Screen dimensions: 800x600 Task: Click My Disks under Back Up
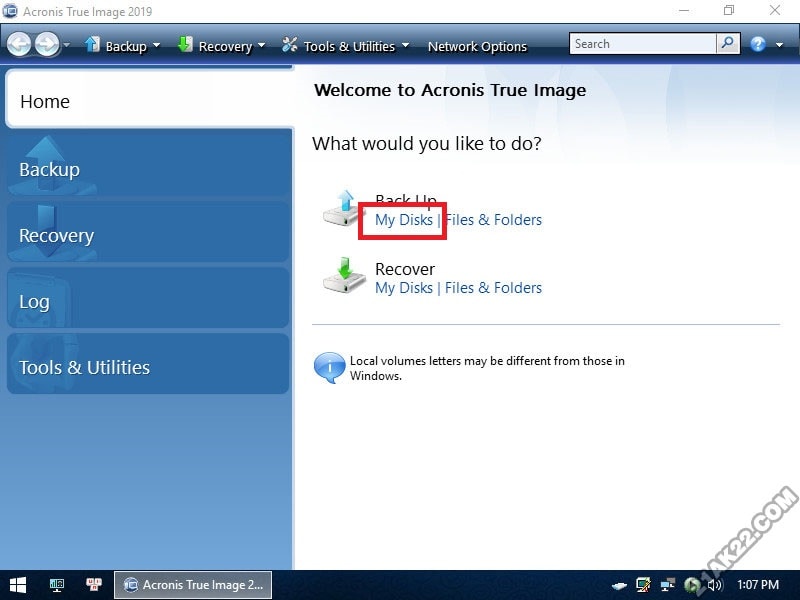point(404,220)
